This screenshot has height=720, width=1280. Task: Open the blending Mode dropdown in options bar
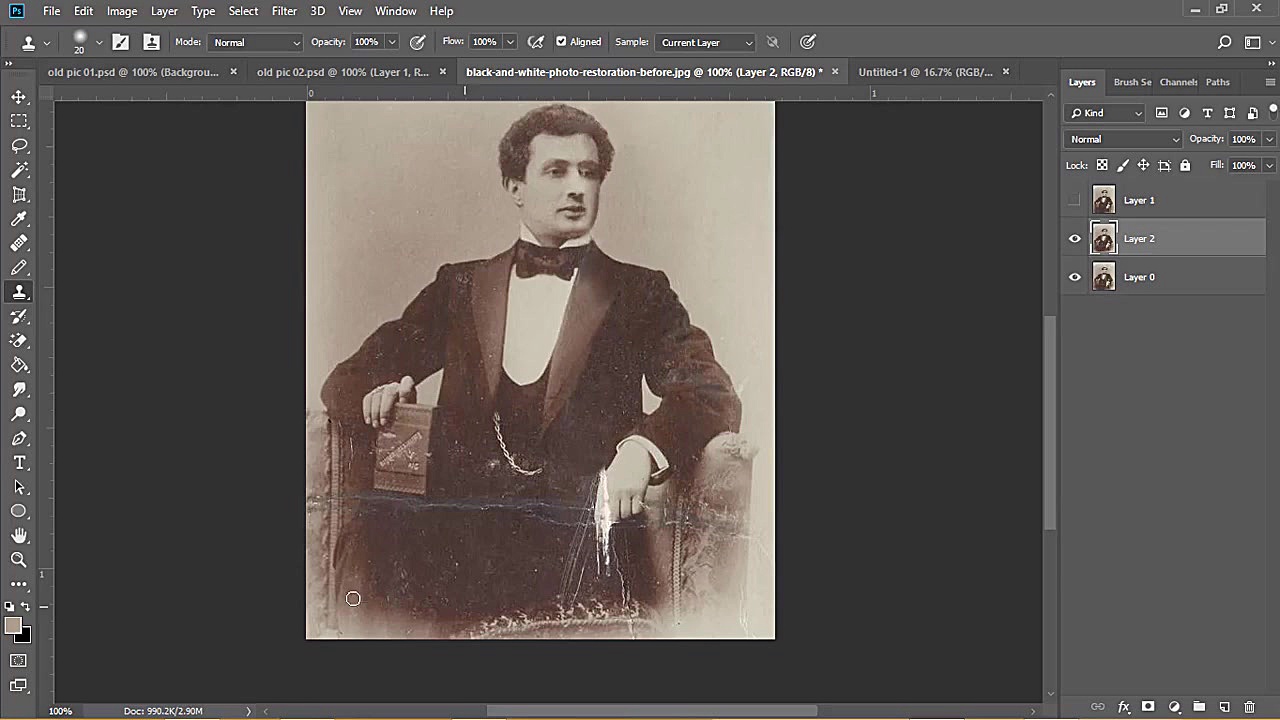tap(256, 42)
